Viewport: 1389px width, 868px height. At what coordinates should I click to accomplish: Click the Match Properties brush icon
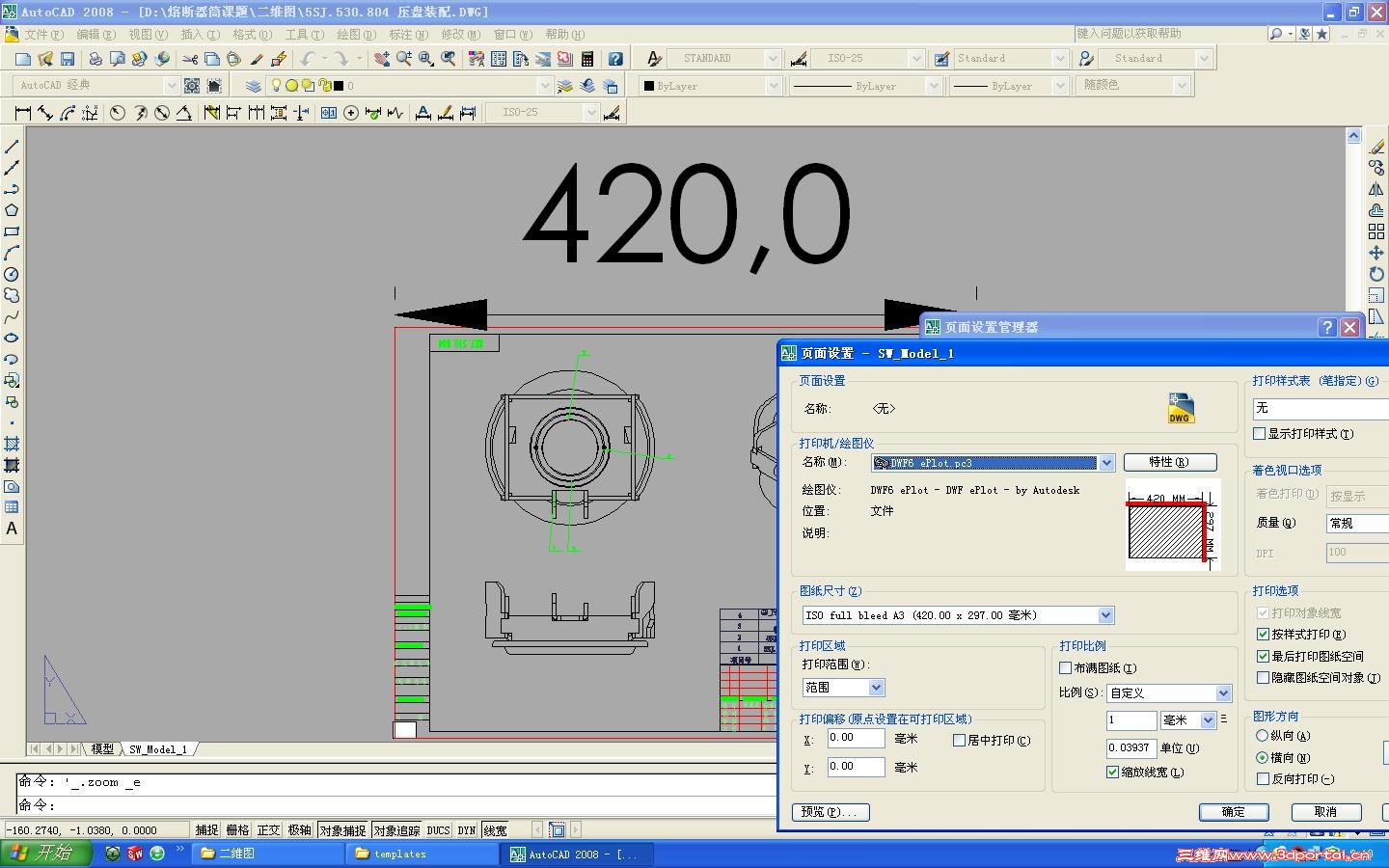(x=256, y=59)
